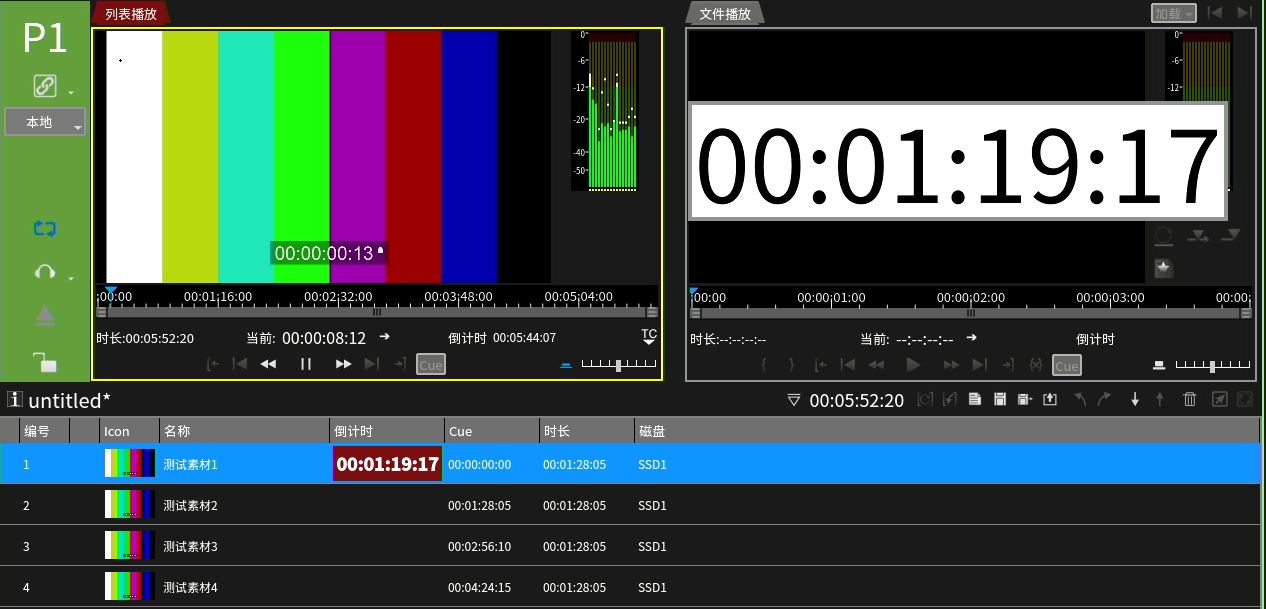Screen dimensions: 1266x609
Task: Click clear marks braces icon in file player
Action: (1036, 365)
